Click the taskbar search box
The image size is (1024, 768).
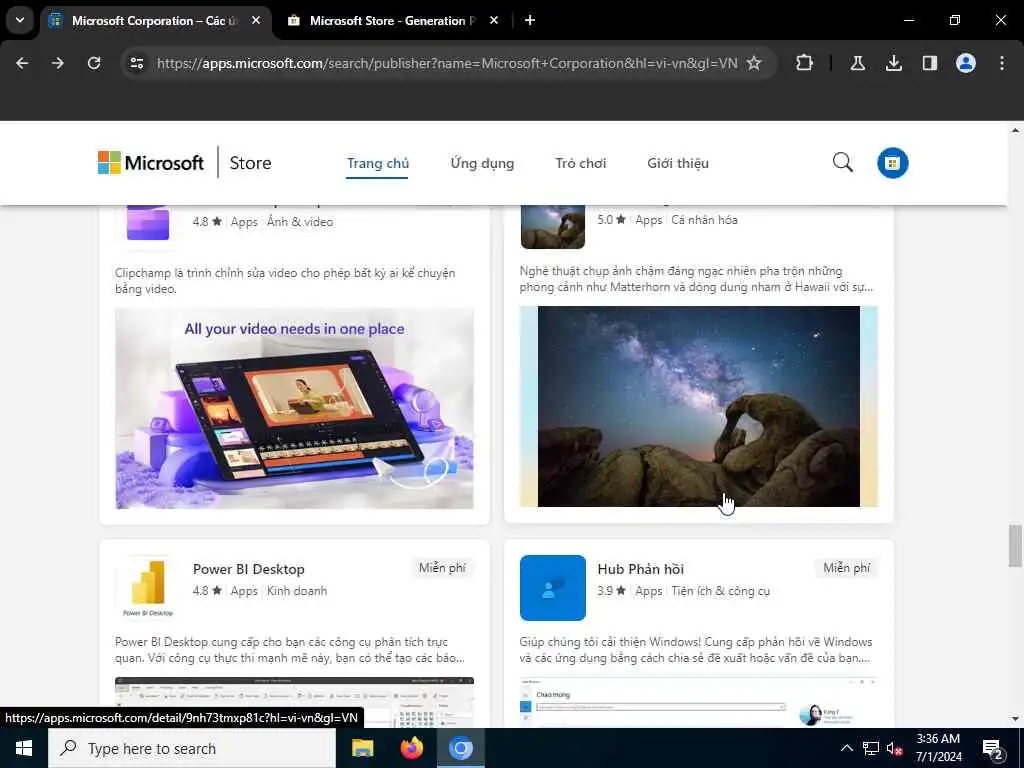[x=192, y=748]
